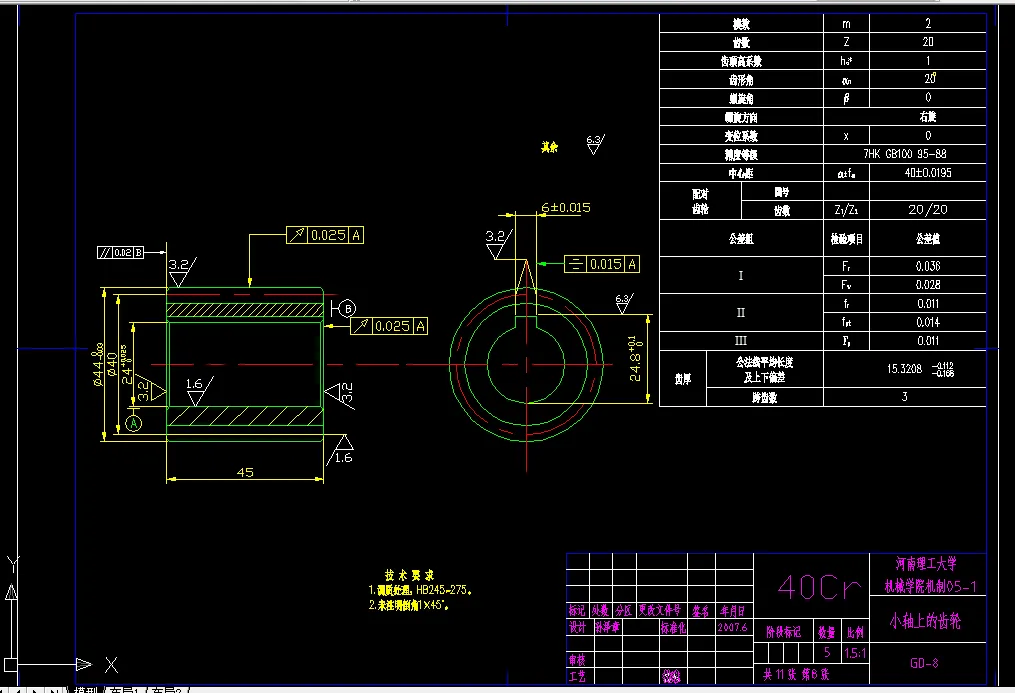1015x693 pixels.
Task: Select the sheet count text 共 11 张 第6 张
Action: pos(796,674)
